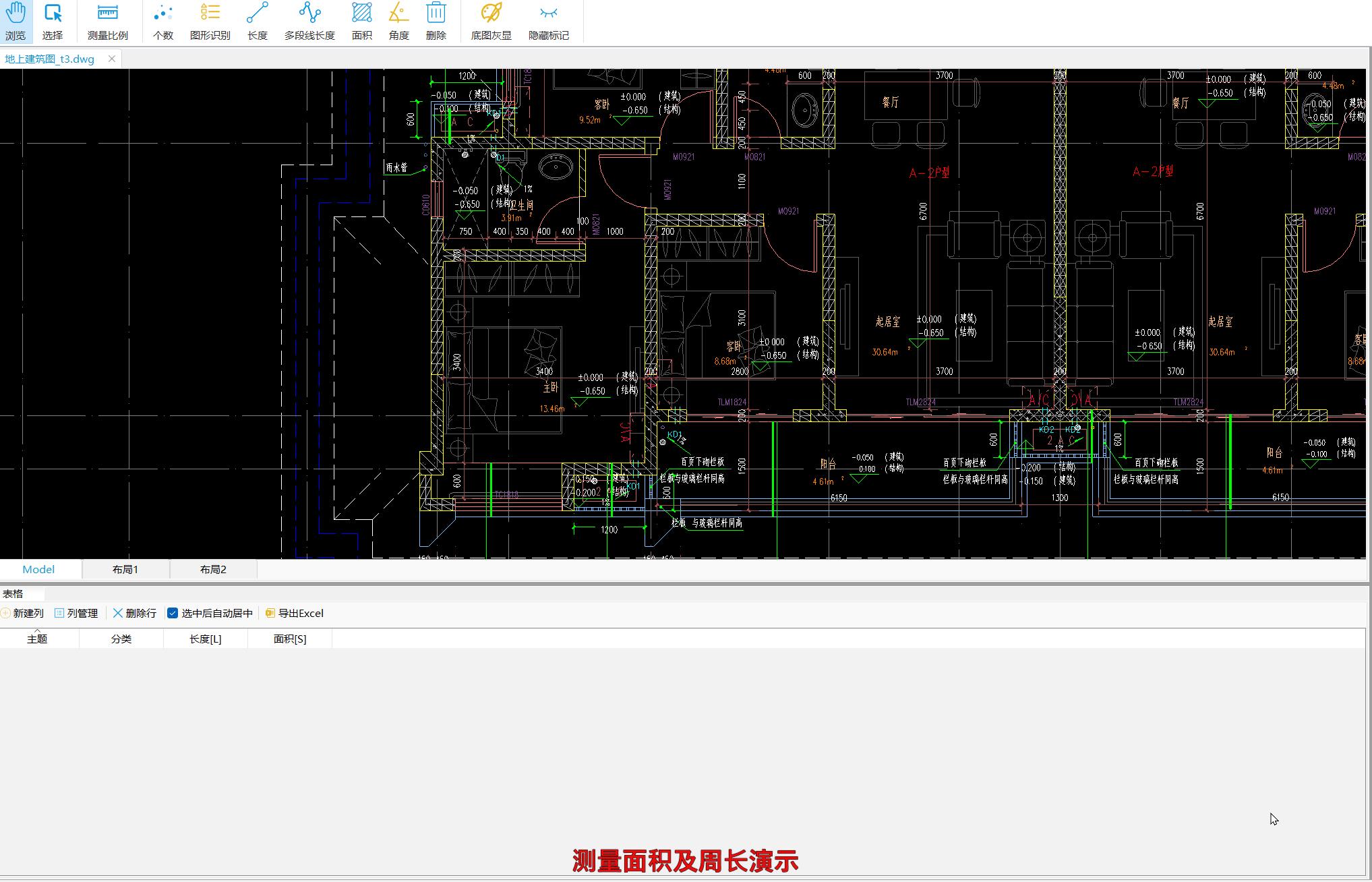Click the 删除 trash icon
This screenshot has width=1372, height=882.
(436, 20)
